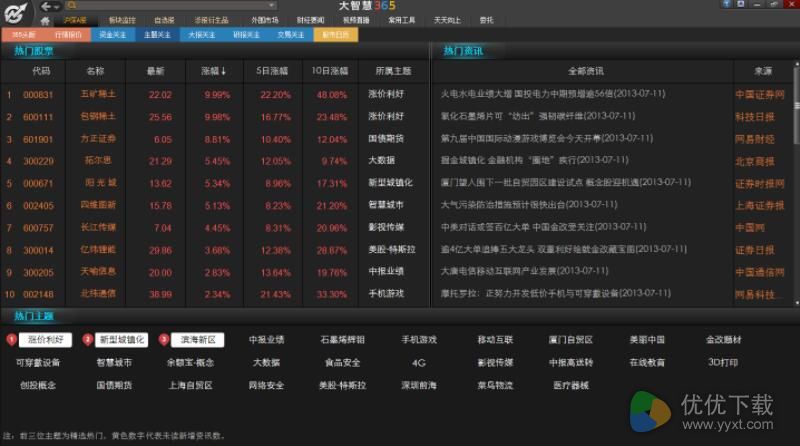Open news about 火电水电业绩大增
The image size is (800, 446).
coord(553,94)
